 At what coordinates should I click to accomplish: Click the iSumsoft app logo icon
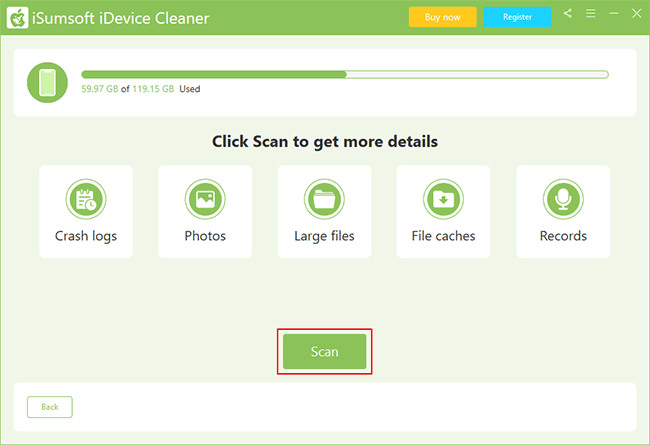[x=17, y=18]
